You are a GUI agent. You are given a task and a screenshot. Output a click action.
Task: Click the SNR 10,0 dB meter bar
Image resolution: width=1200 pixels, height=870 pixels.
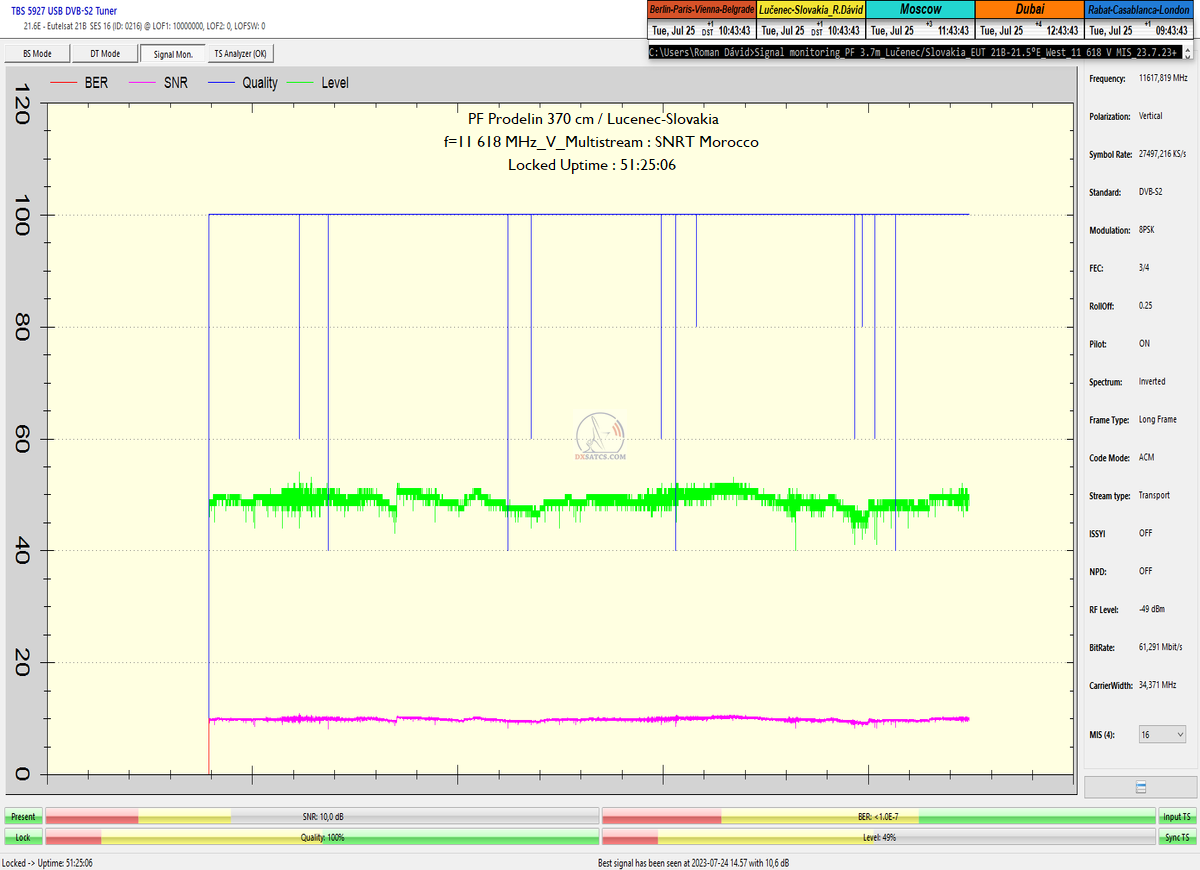click(x=322, y=817)
